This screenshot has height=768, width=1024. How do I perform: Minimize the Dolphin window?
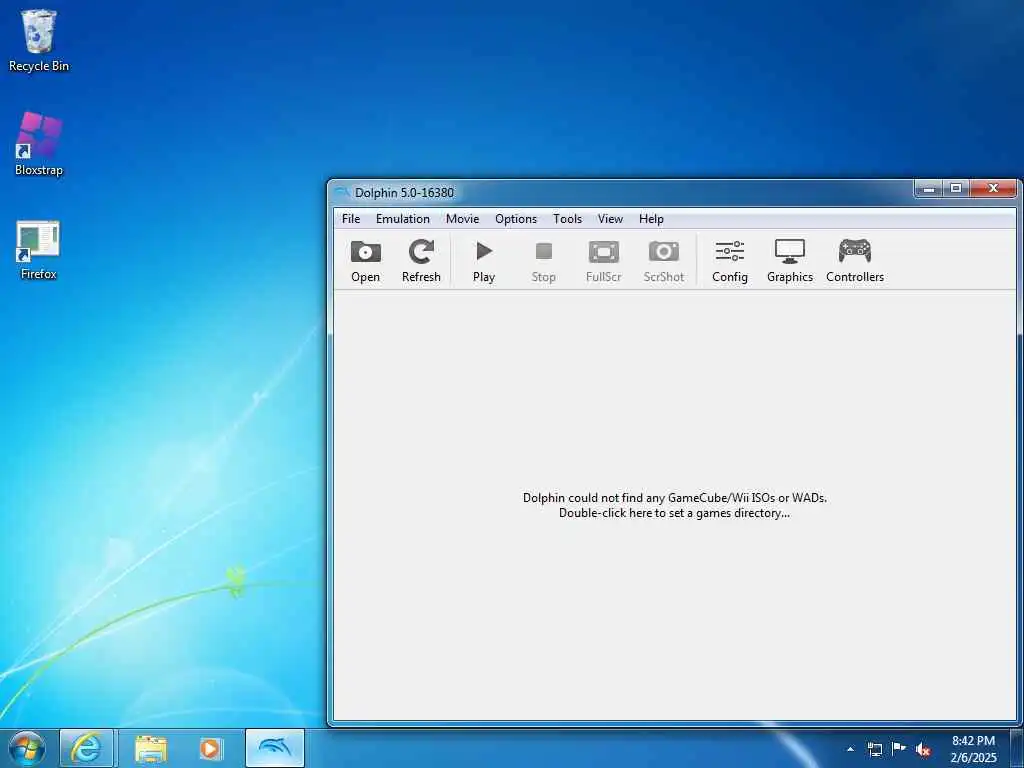click(928, 189)
